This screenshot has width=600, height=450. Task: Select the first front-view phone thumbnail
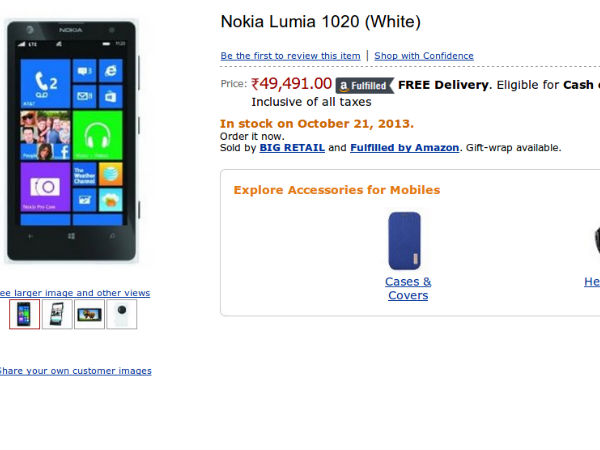25,314
